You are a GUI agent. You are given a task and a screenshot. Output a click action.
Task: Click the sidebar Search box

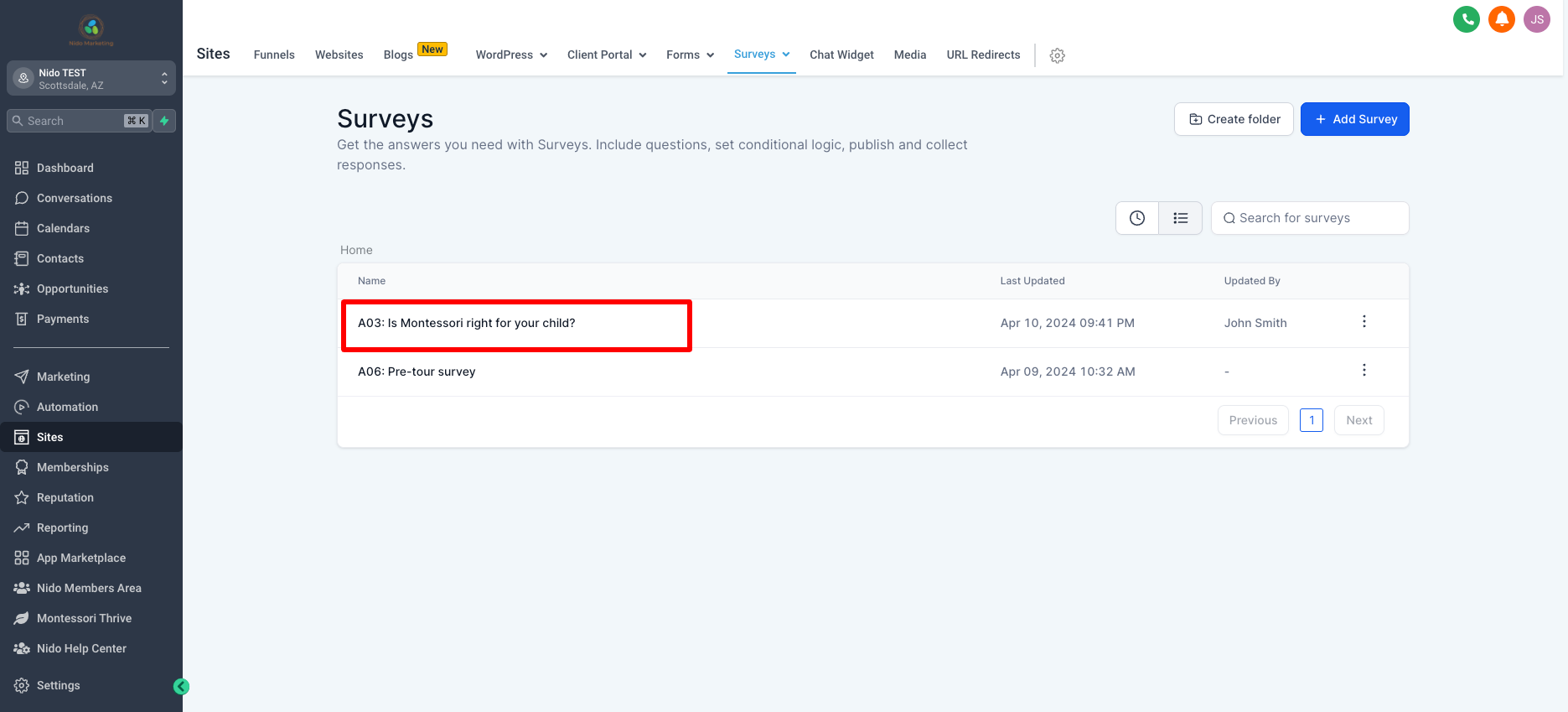coord(79,121)
